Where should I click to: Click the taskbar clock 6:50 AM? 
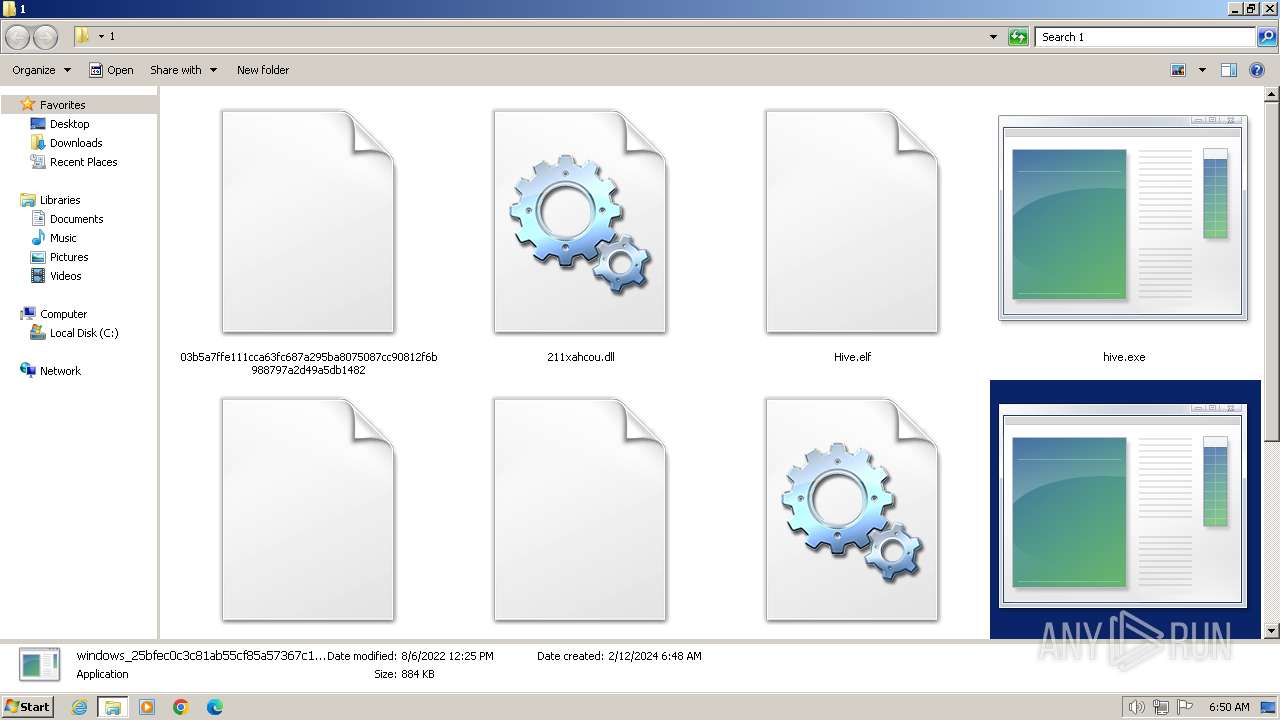[1229, 707]
